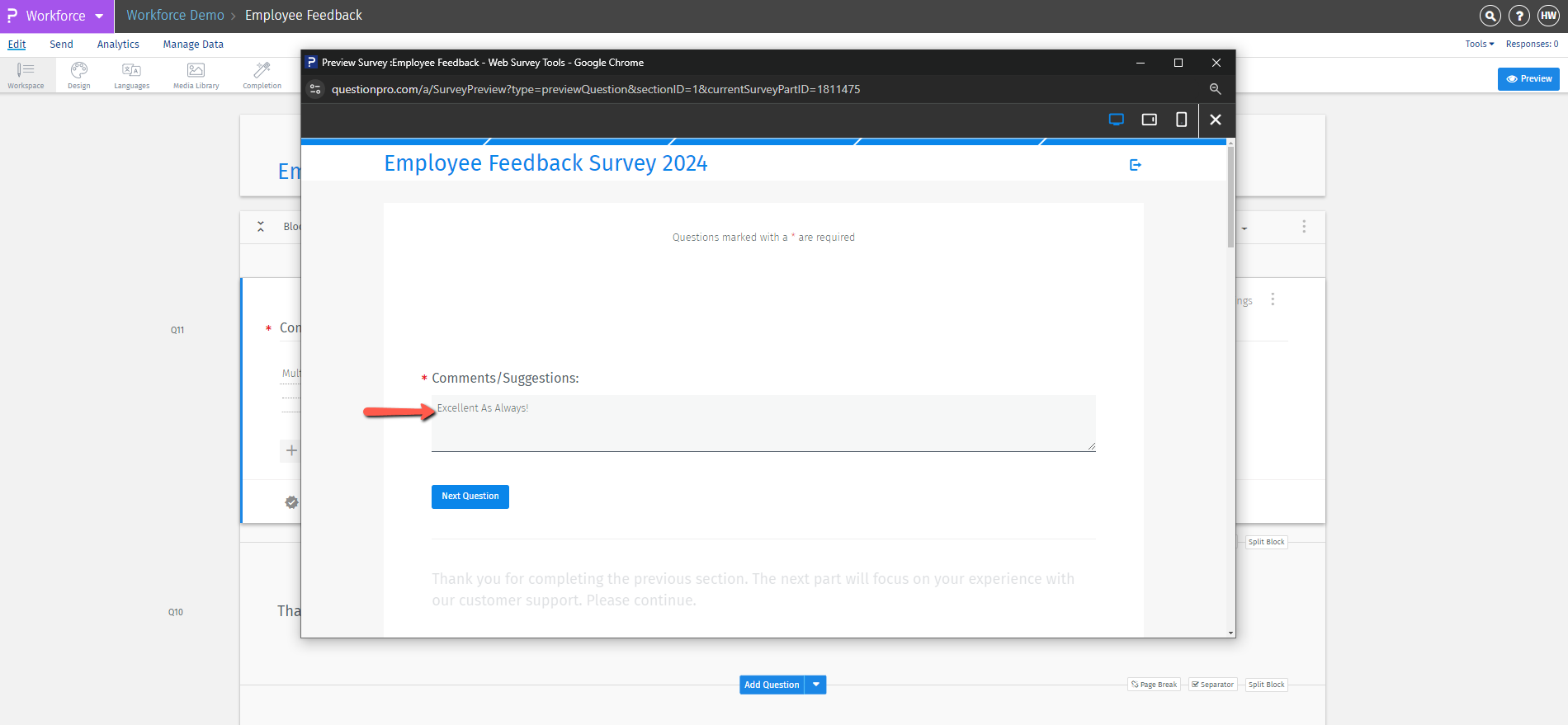Select the Workspace toolbar icon
The width and height of the screenshot is (1568, 725).
26,75
